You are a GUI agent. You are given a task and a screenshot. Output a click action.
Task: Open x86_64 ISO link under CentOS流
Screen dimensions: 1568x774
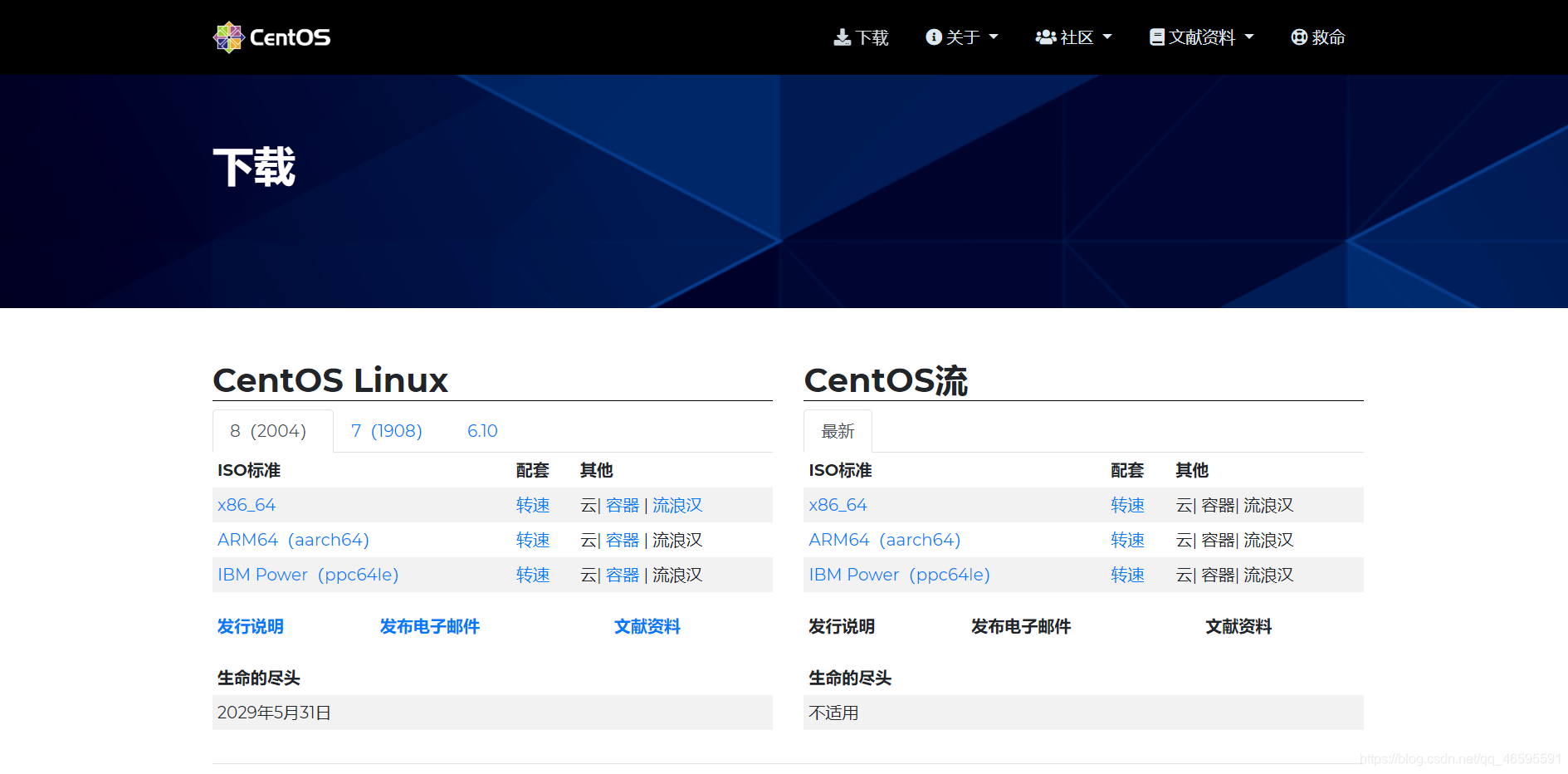pyautogui.click(x=838, y=505)
